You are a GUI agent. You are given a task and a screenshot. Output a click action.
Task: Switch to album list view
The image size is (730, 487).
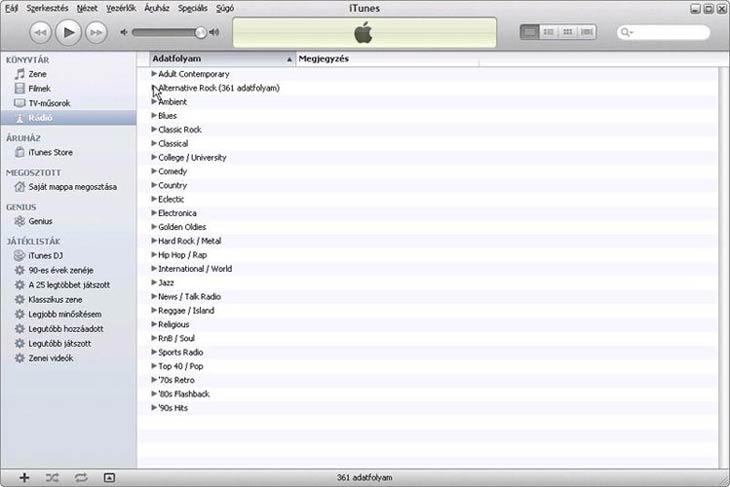click(548, 32)
